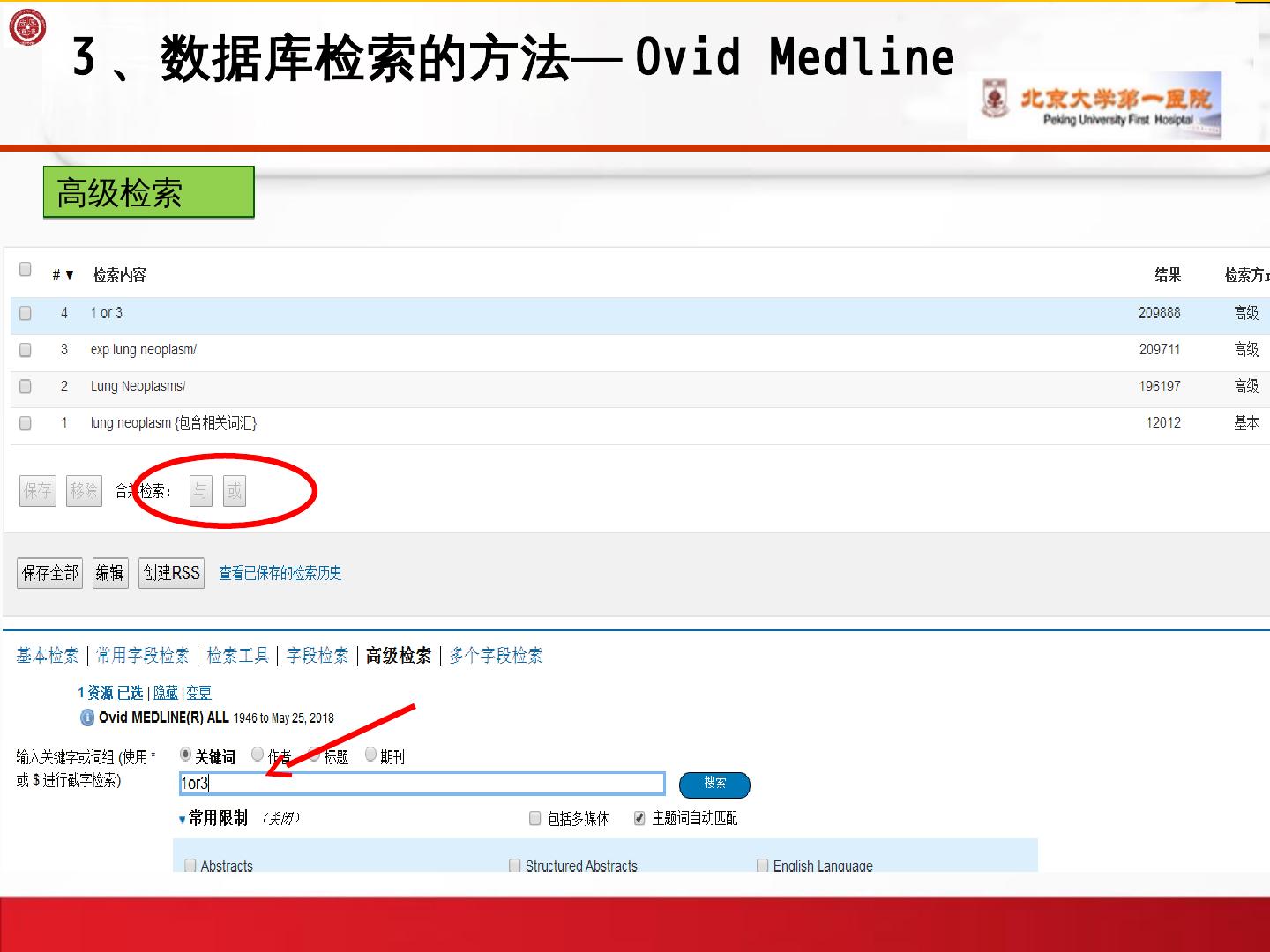Viewport: 1270px width, 952px height.
Task: Sort search history by the # column arrow
Action: tap(70, 275)
